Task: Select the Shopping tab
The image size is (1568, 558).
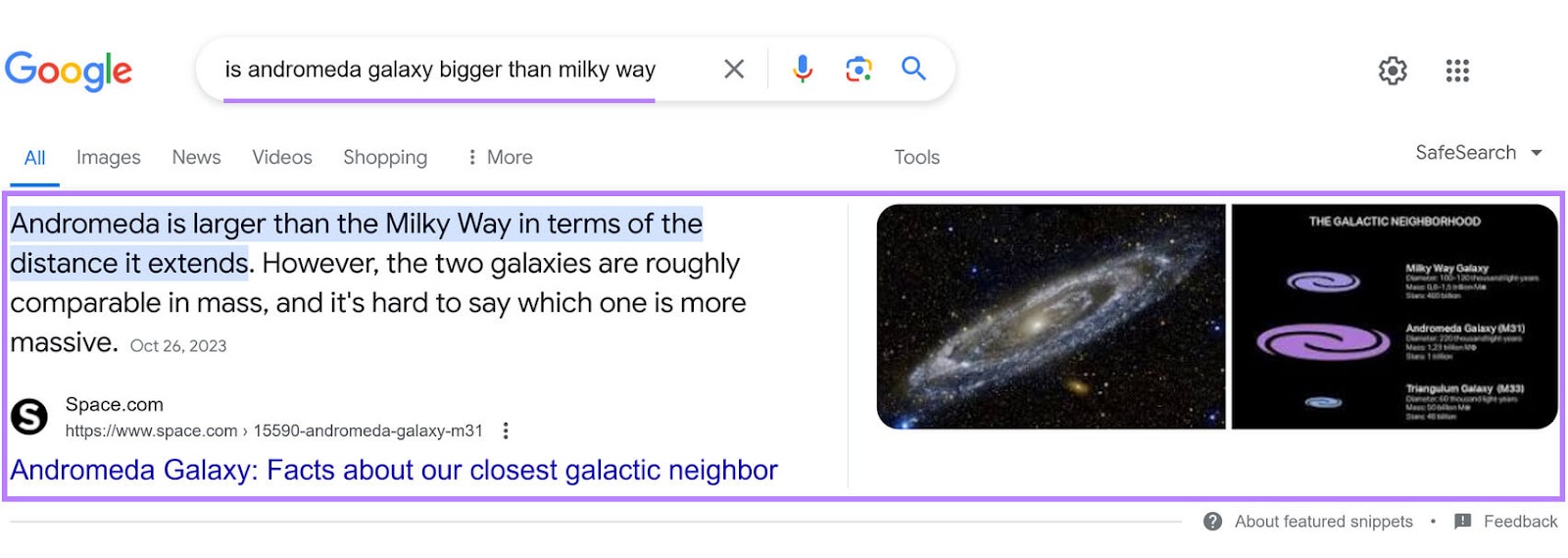Action: click(385, 157)
